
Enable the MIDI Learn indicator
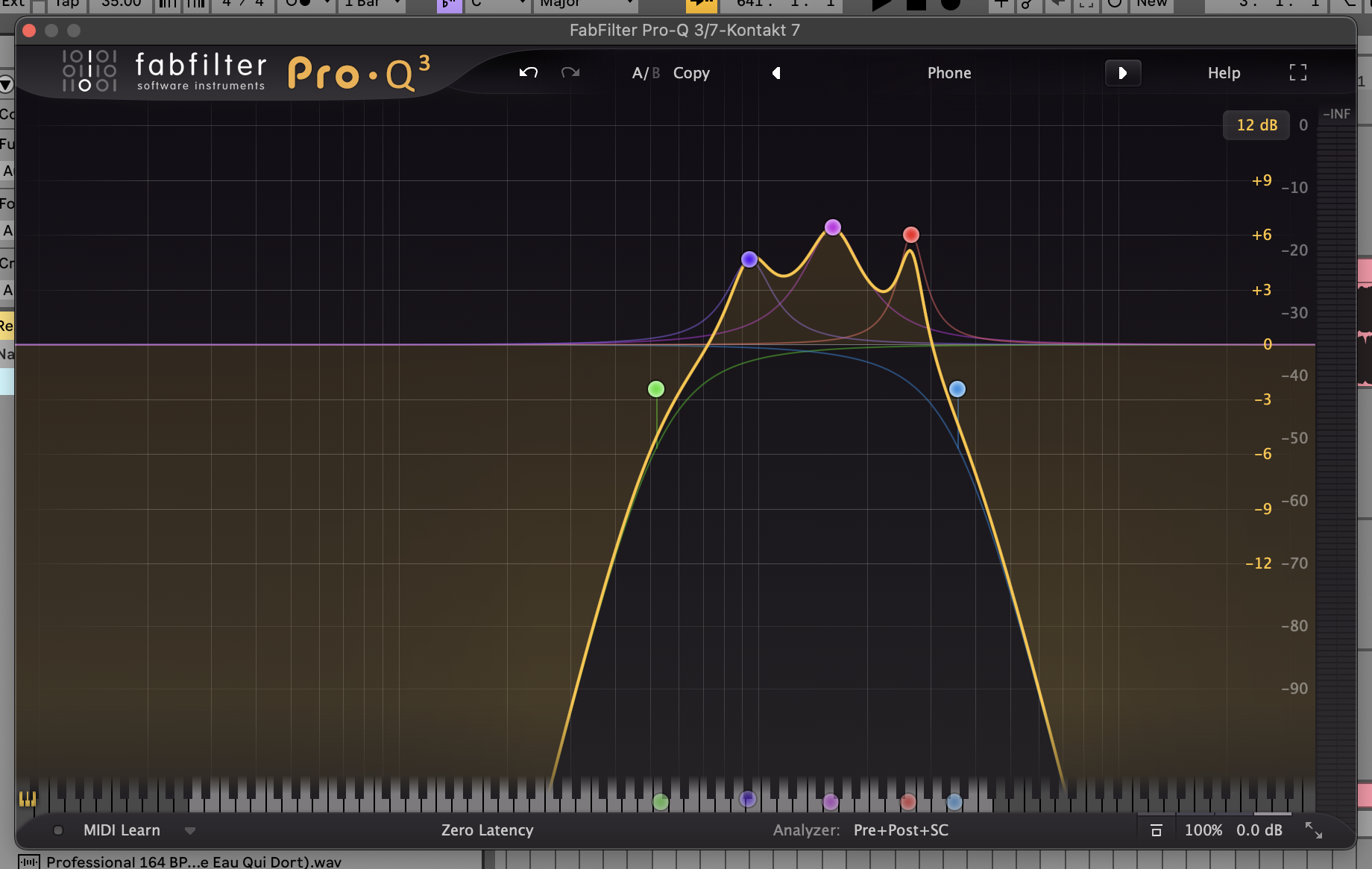(58, 830)
